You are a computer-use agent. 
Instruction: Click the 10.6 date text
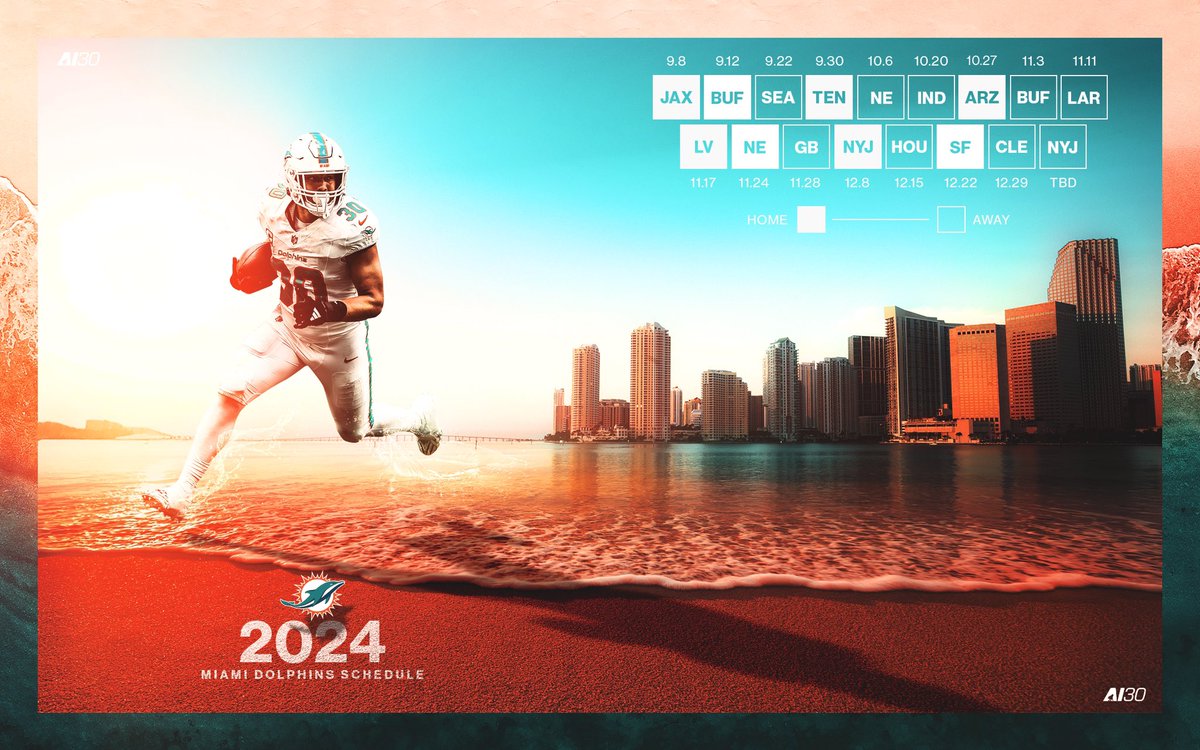point(880,61)
